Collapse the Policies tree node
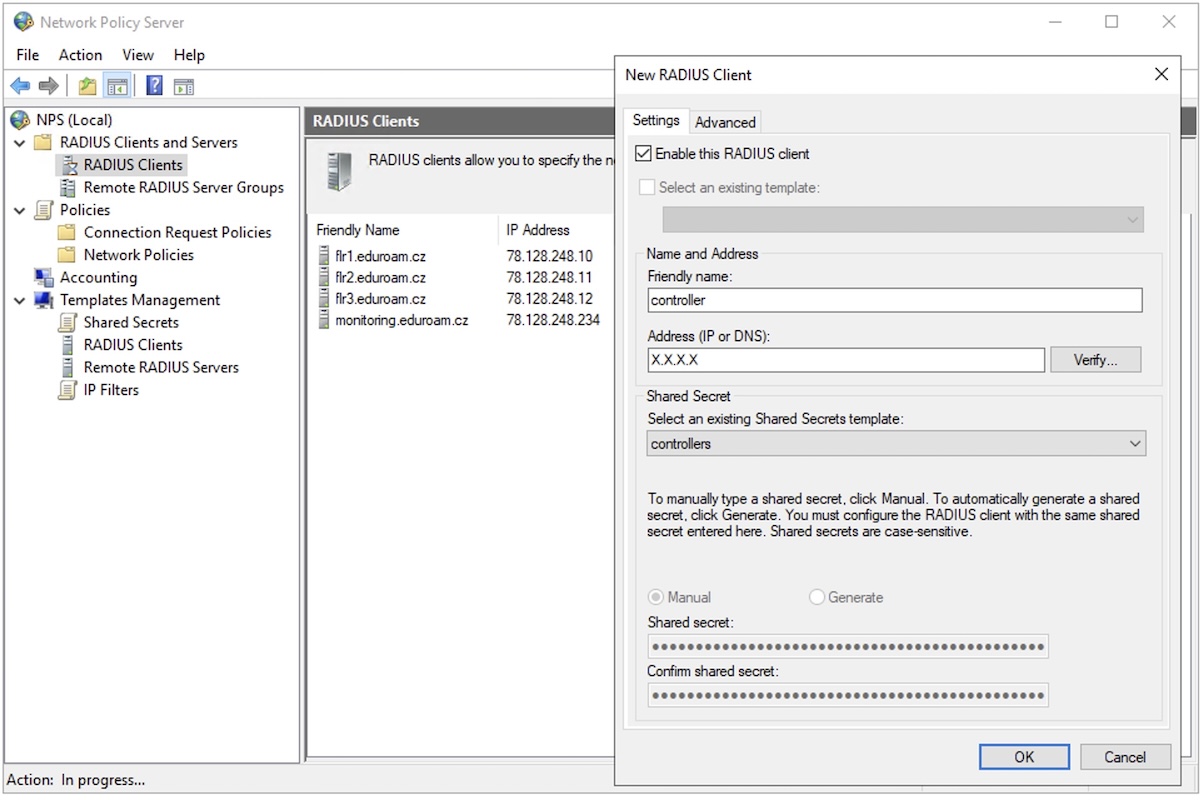 pos(20,210)
